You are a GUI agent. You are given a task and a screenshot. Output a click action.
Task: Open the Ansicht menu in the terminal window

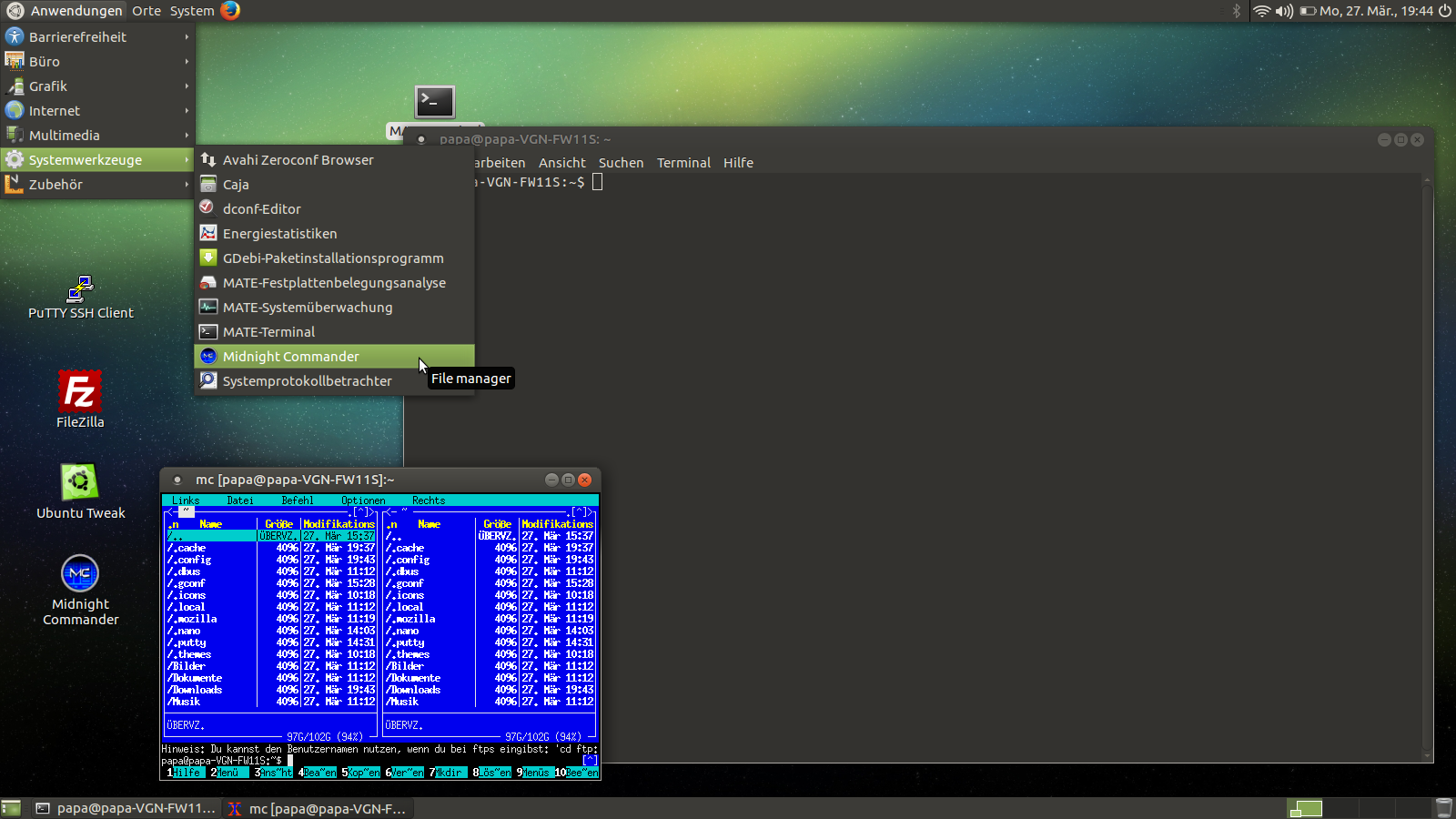pos(561,163)
